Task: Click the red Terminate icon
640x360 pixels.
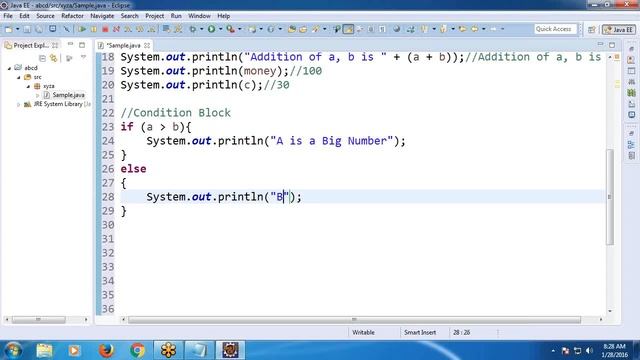Action: pos(105,29)
